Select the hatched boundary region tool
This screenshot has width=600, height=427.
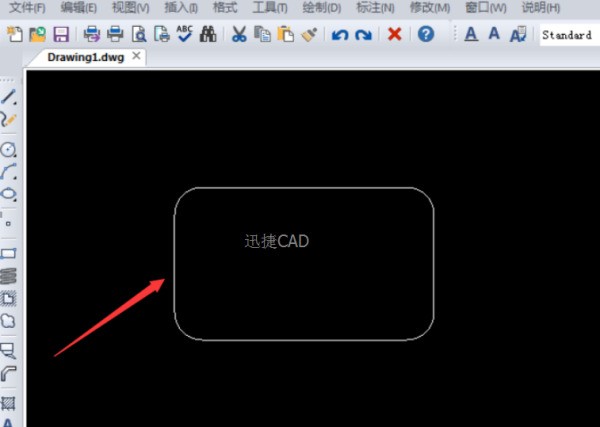click(8, 298)
